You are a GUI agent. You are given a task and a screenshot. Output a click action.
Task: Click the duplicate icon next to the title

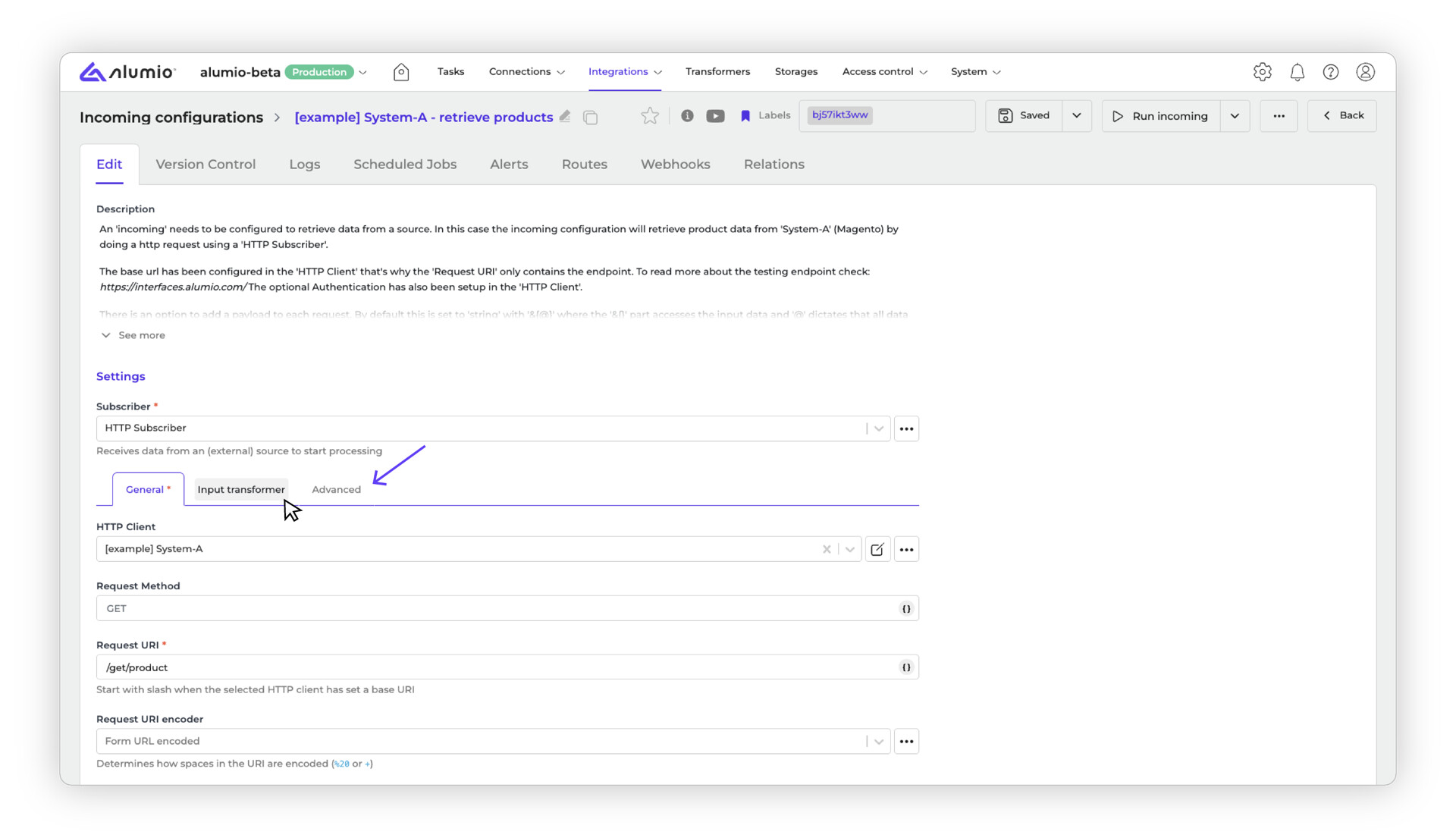pos(591,117)
